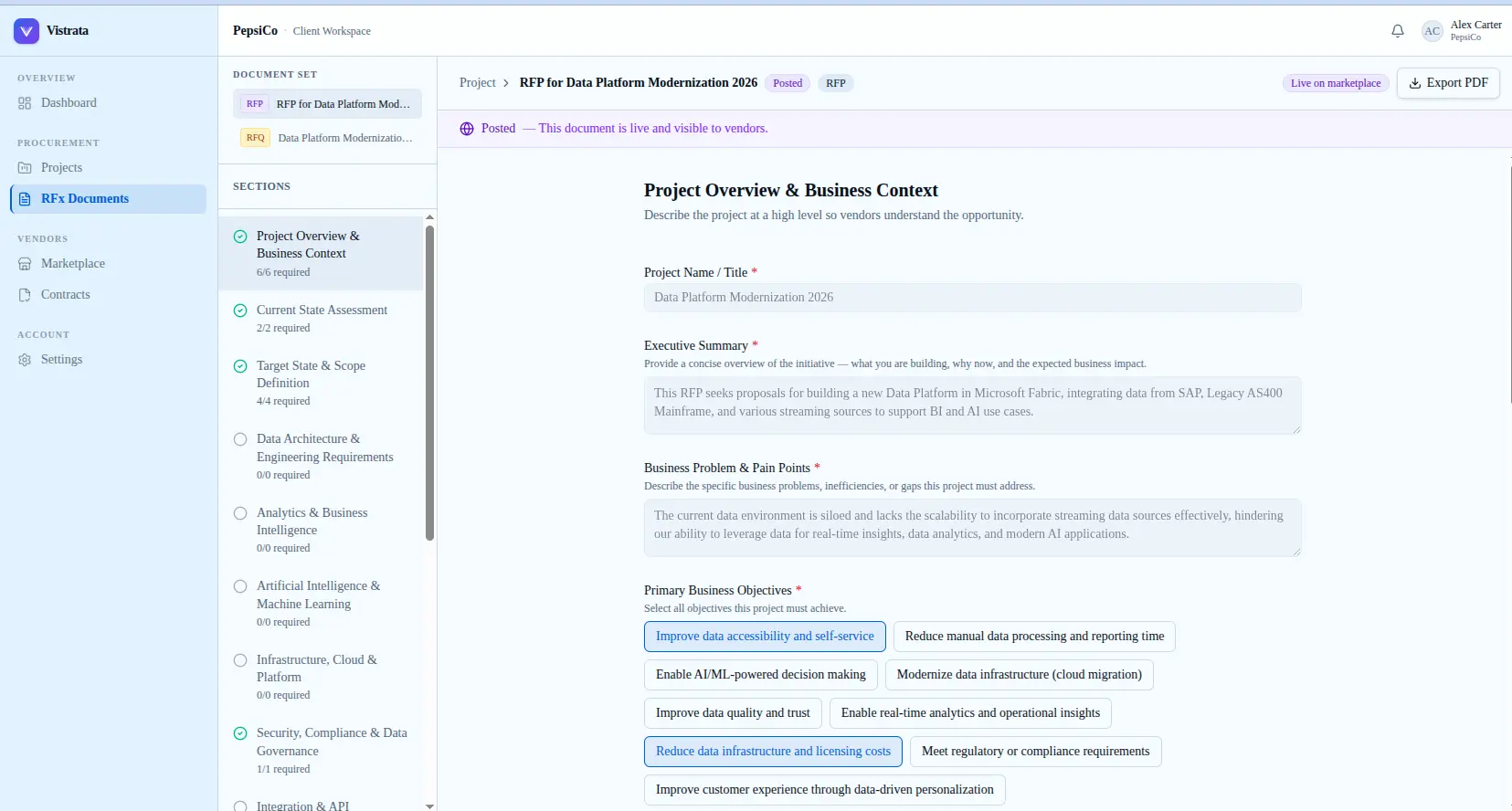Image resolution: width=1512 pixels, height=811 pixels.
Task: Click the Dashboard grid icon
Action: [25, 103]
